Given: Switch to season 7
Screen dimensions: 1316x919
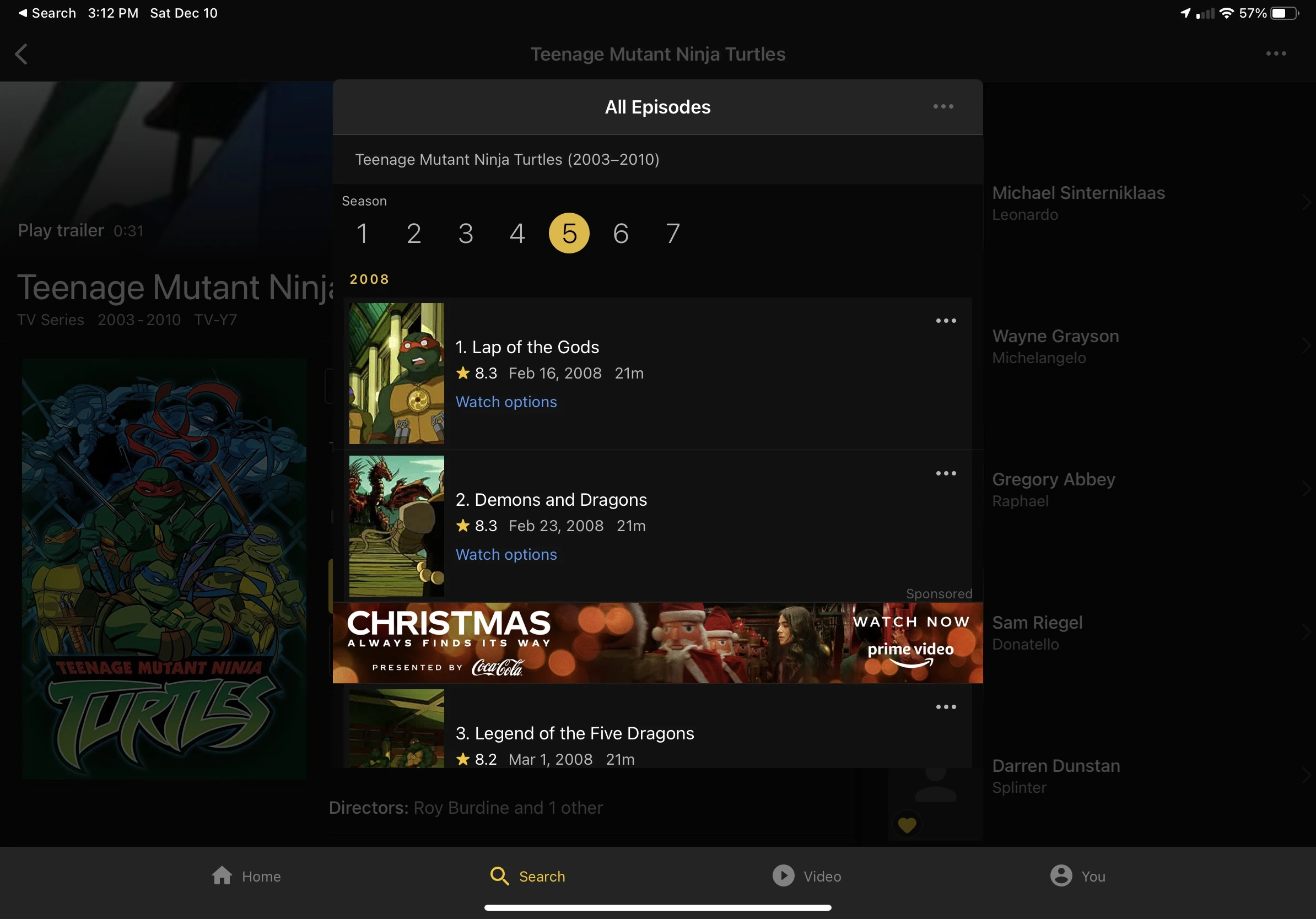Looking at the screenshot, I should [672, 234].
